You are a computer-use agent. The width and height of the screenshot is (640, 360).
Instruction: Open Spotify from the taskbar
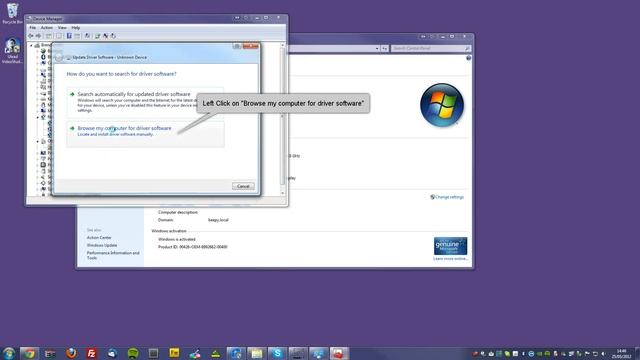coord(133,353)
